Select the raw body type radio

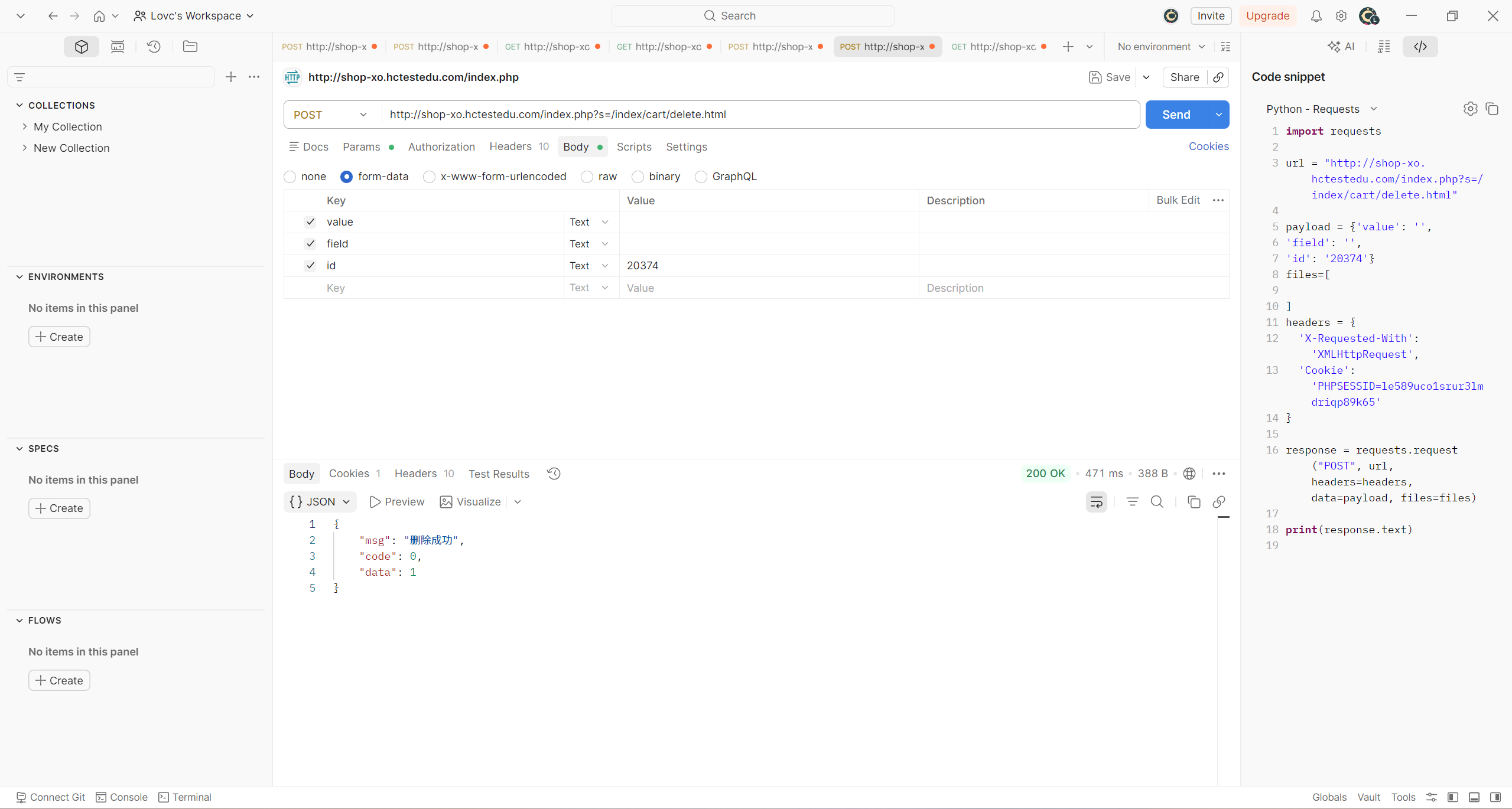(587, 177)
